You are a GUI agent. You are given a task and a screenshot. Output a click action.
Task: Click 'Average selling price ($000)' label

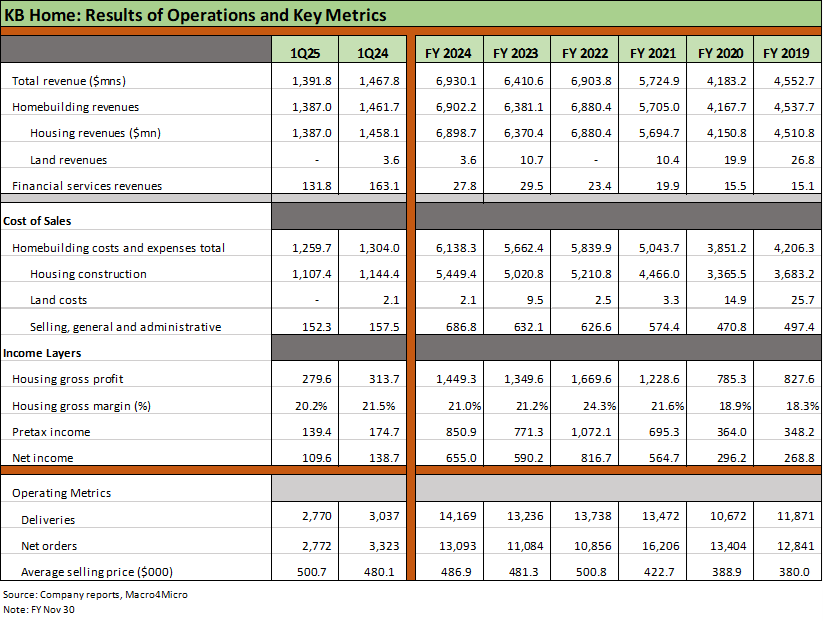(x=97, y=572)
